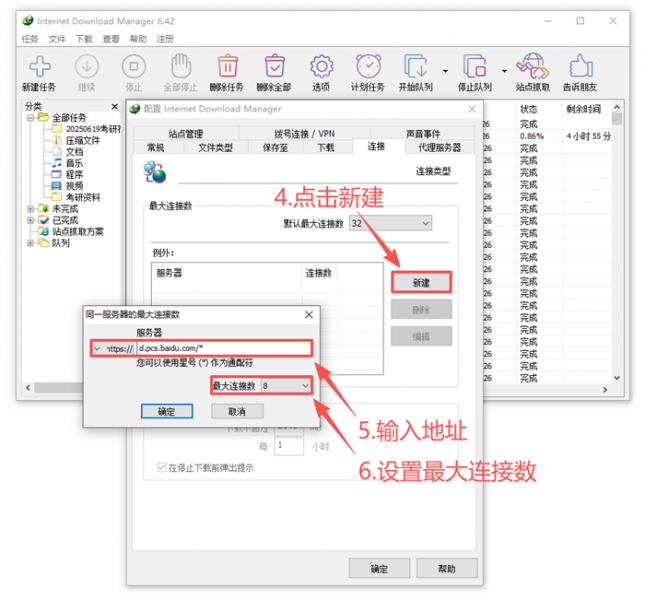
Task: Click 确定 in max connections dialog
Action: 167,411
